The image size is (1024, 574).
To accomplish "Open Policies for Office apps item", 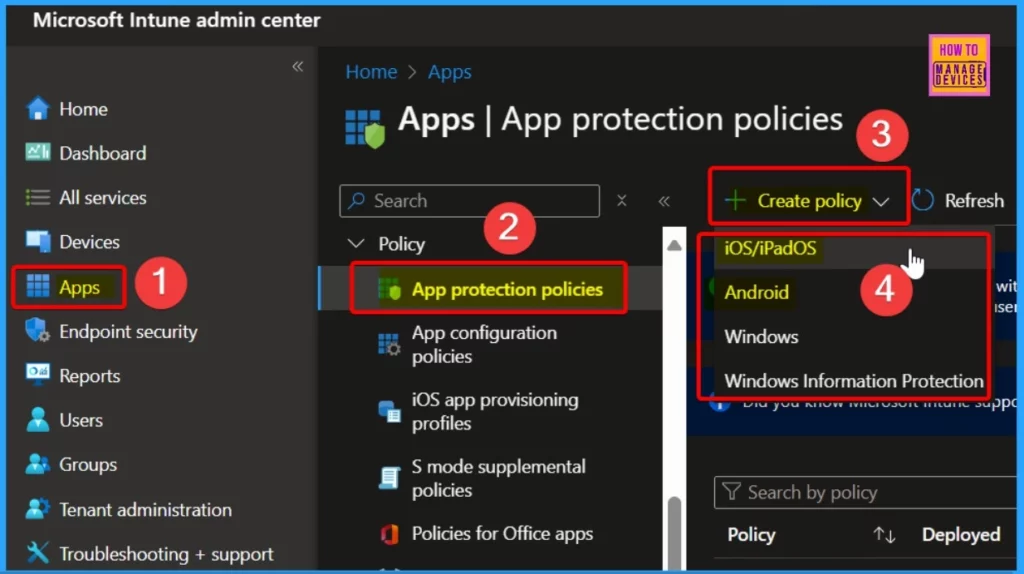I will [500, 534].
